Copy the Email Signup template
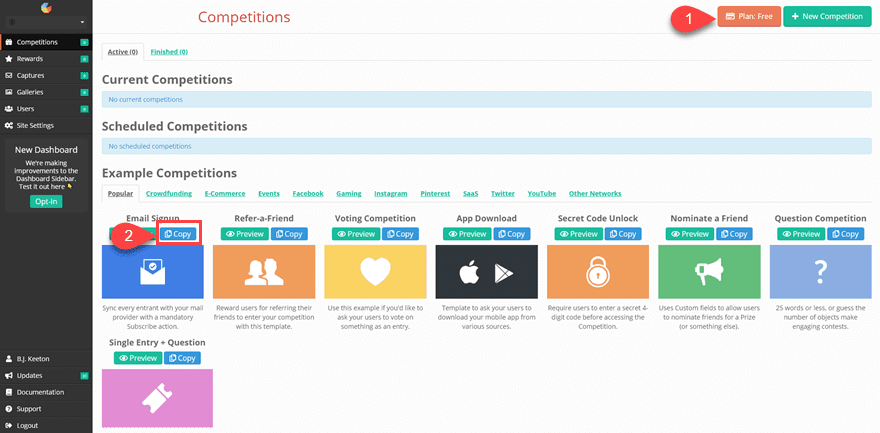 (178, 234)
